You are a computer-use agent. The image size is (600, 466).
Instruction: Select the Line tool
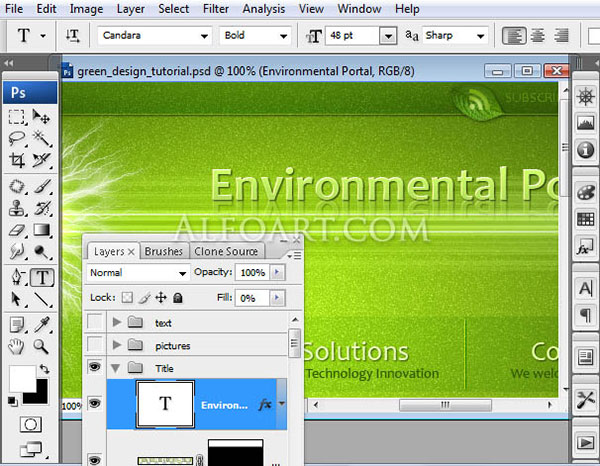pyautogui.click(x=41, y=299)
